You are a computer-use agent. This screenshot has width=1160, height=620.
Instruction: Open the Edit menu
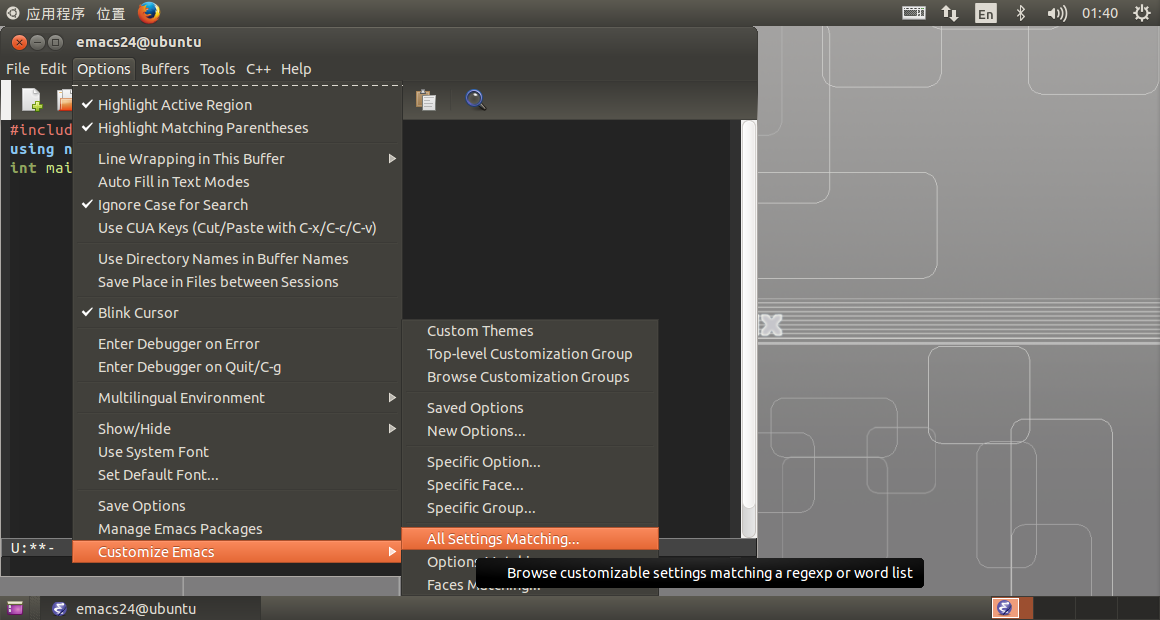click(x=53, y=69)
